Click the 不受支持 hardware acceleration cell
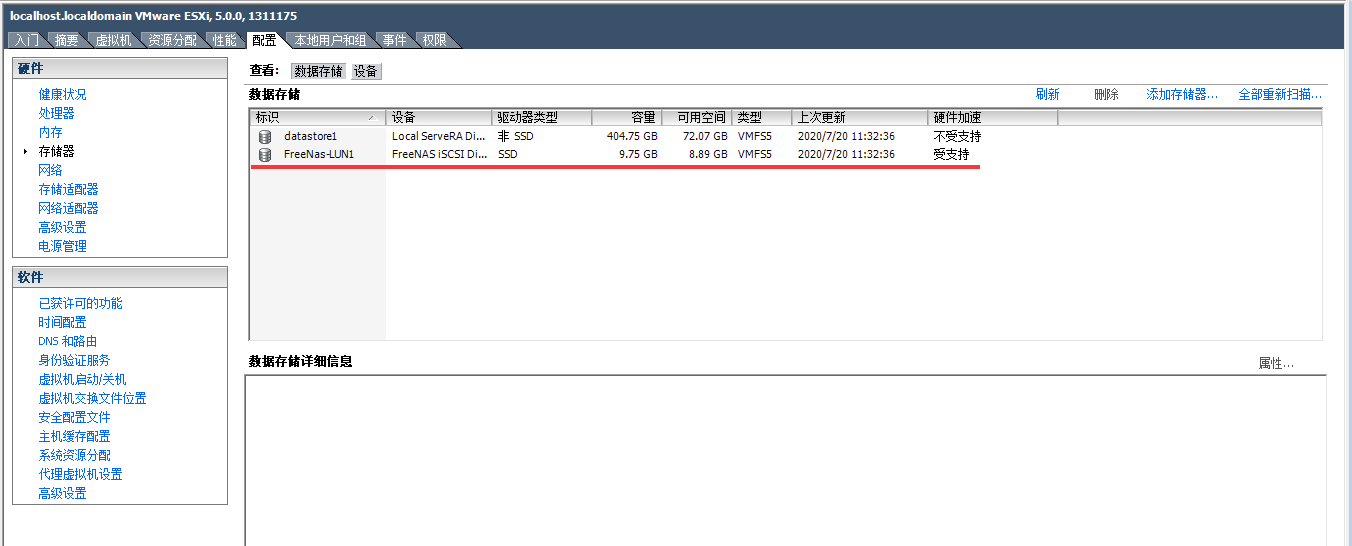Viewport: 1352px width, 546px height. click(957, 136)
